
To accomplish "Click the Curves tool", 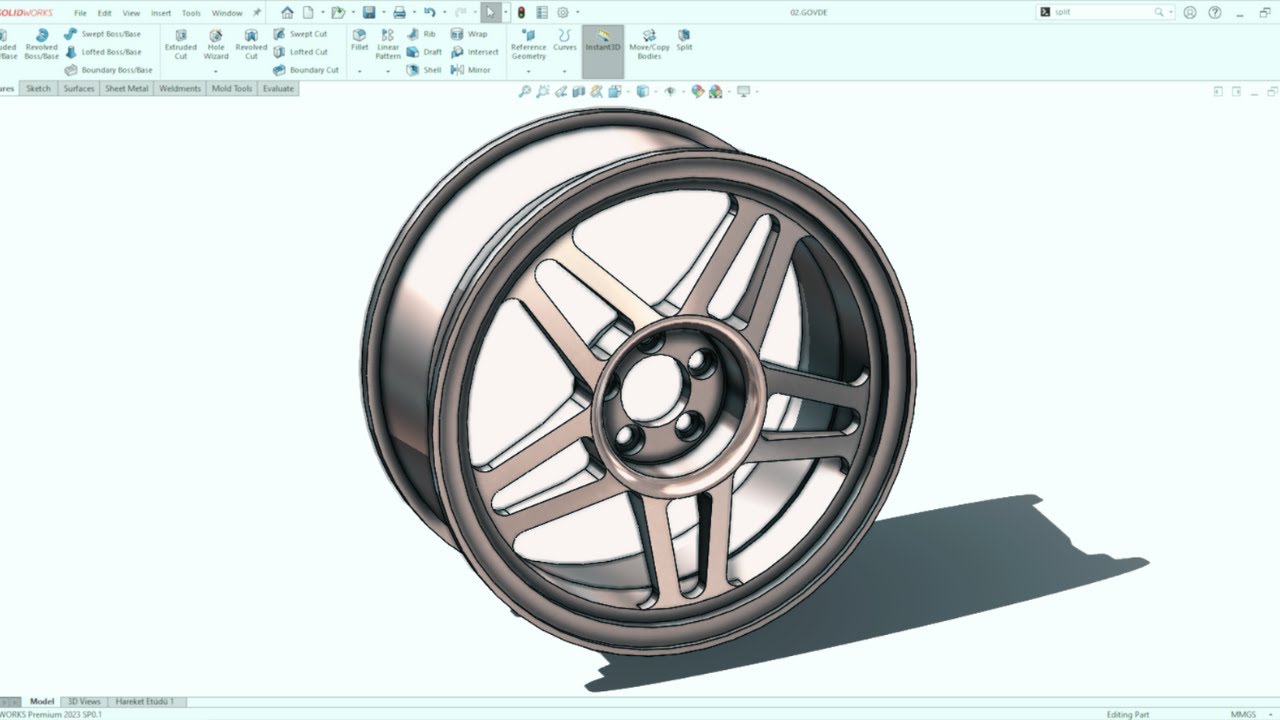I will pos(565,40).
